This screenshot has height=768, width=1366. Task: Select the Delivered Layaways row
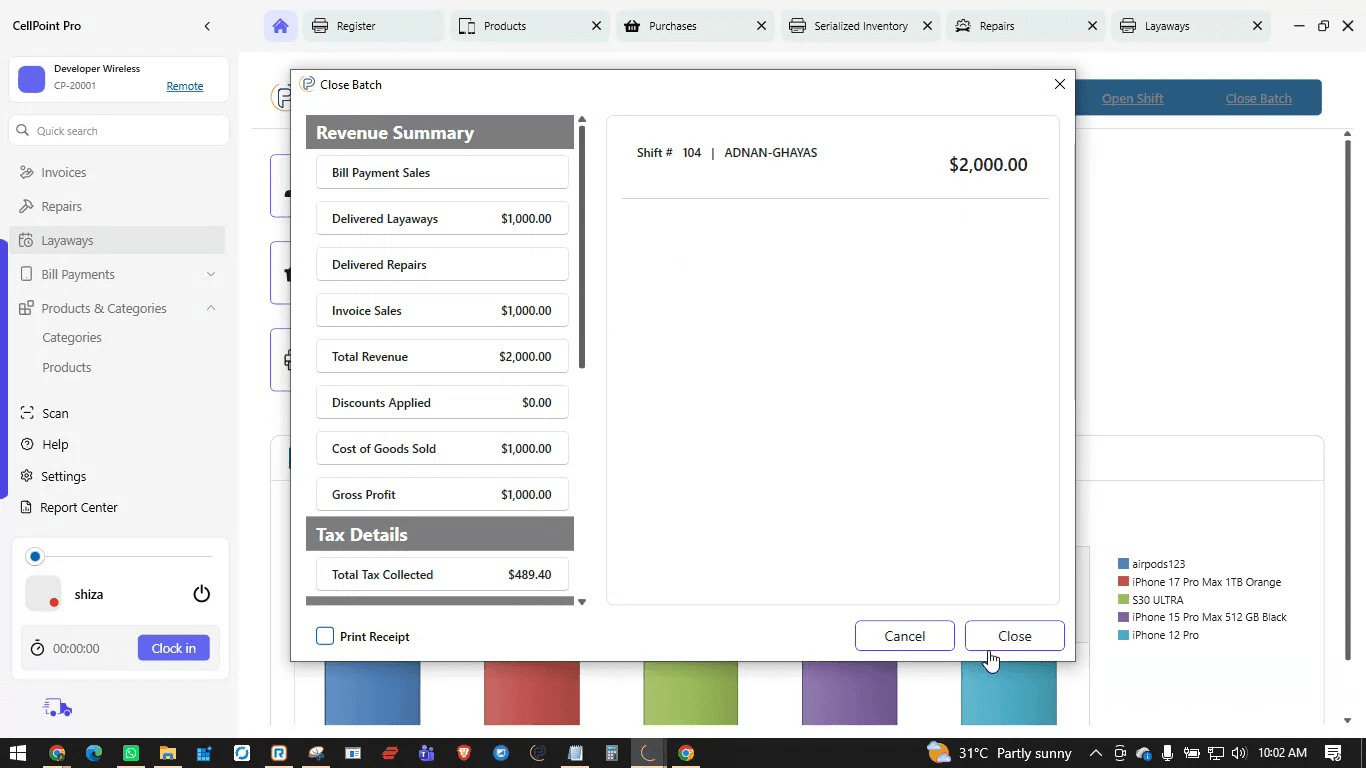pyautogui.click(x=442, y=219)
